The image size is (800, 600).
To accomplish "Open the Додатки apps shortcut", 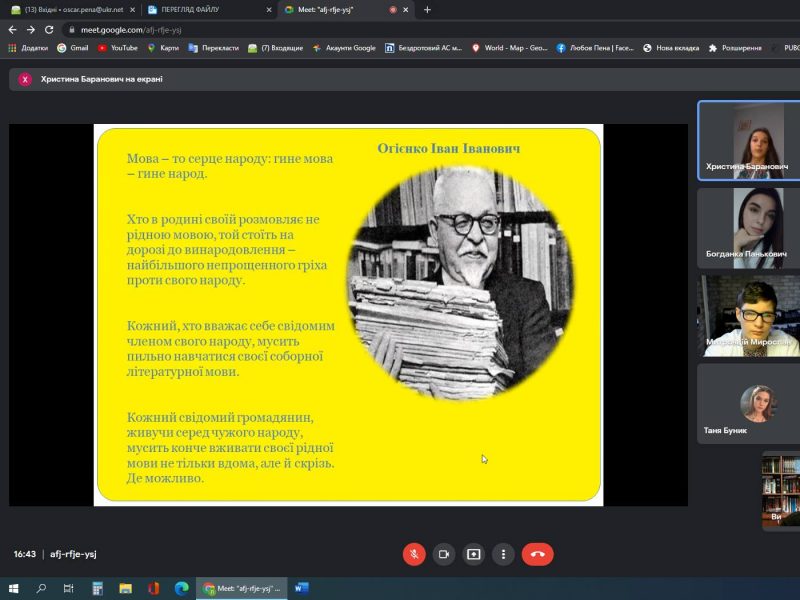I will 27,47.
